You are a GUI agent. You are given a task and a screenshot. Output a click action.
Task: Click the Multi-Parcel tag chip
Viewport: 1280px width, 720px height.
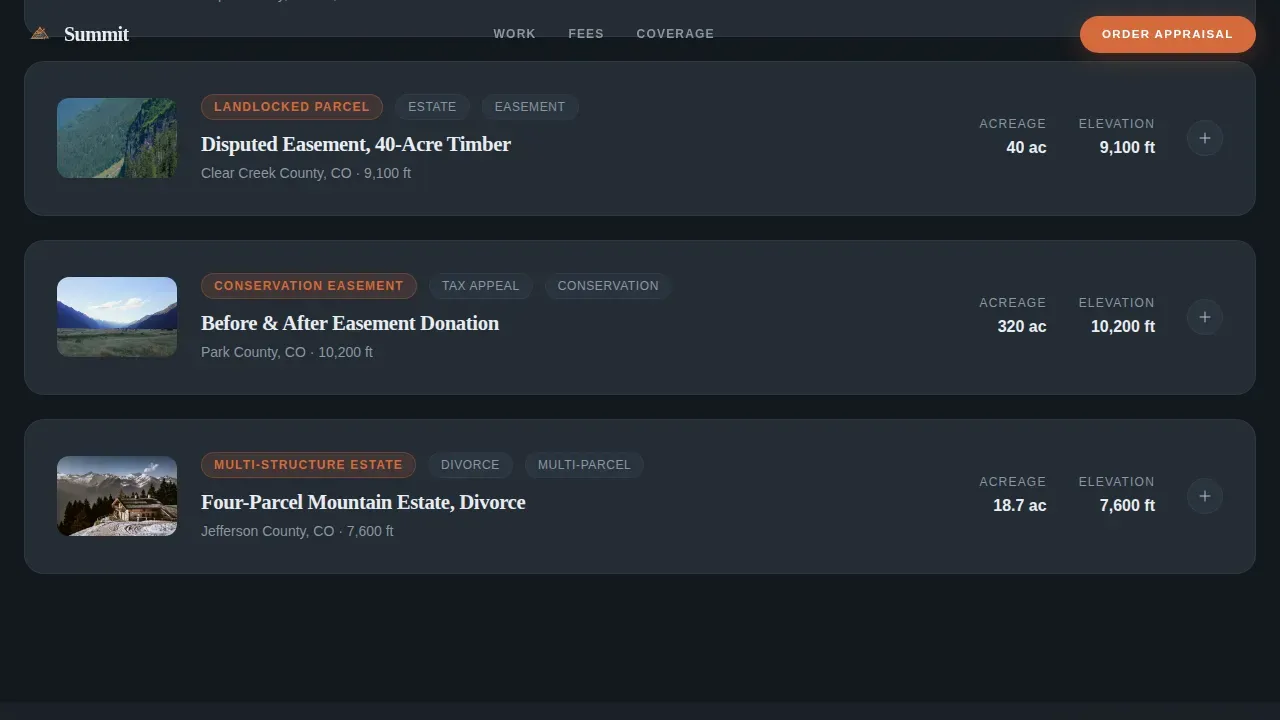584,465
